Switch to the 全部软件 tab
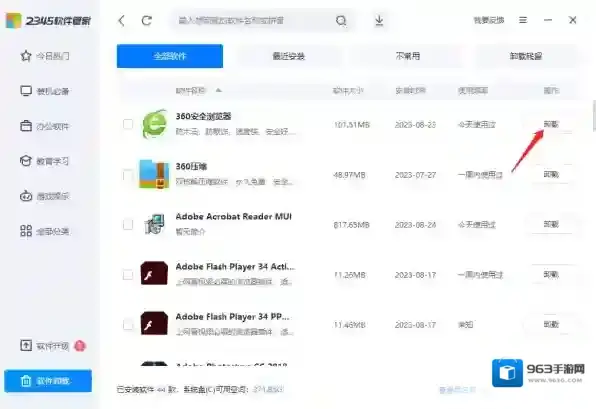The image size is (596, 409). 170,56
